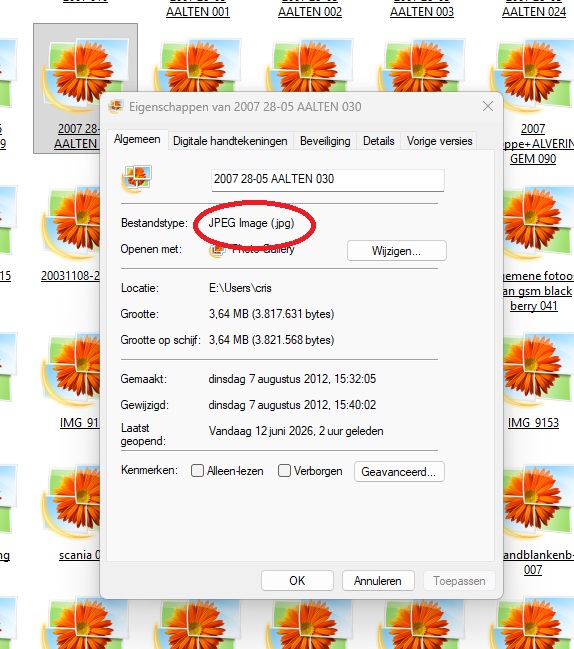The width and height of the screenshot is (574, 649).
Task: Close the Eigenschappen dialog
Action: (x=488, y=106)
